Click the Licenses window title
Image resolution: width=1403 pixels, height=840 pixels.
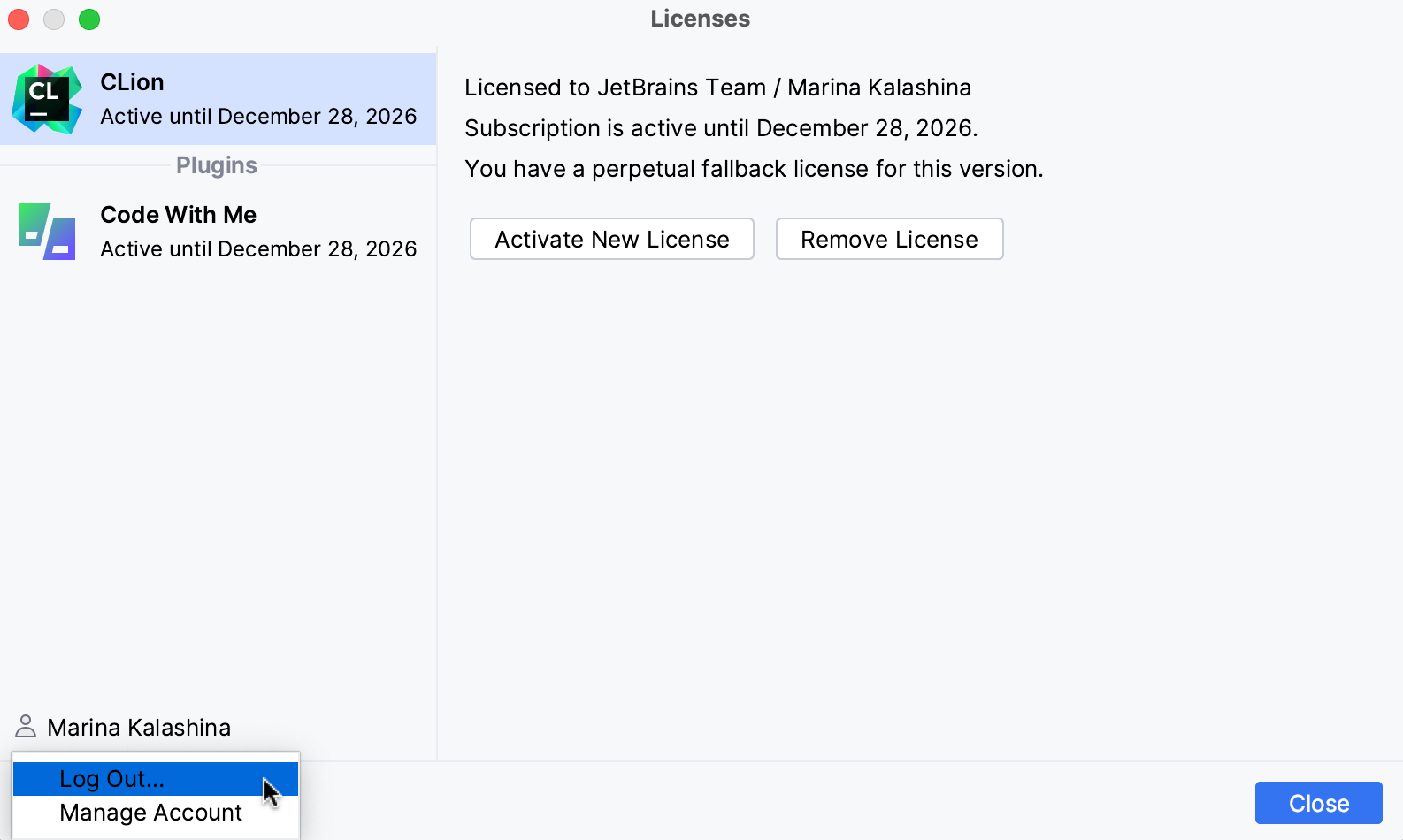click(x=700, y=19)
